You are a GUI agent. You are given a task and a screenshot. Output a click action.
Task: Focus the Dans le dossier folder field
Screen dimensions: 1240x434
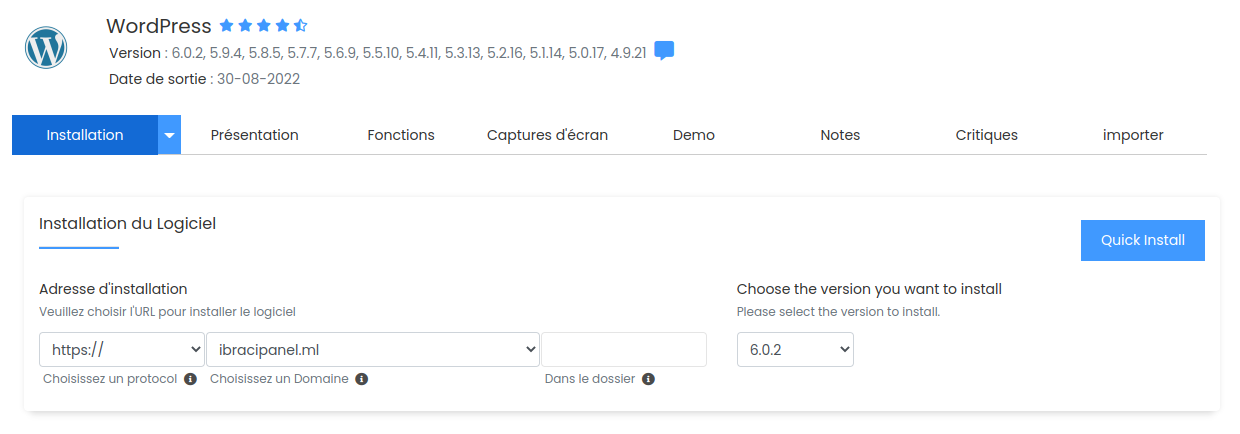pos(624,350)
